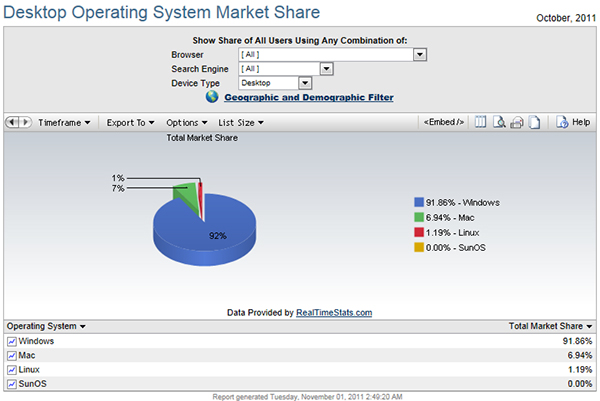The image size is (600, 401).
Task: Open the Export To menu
Action: click(130, 122)
